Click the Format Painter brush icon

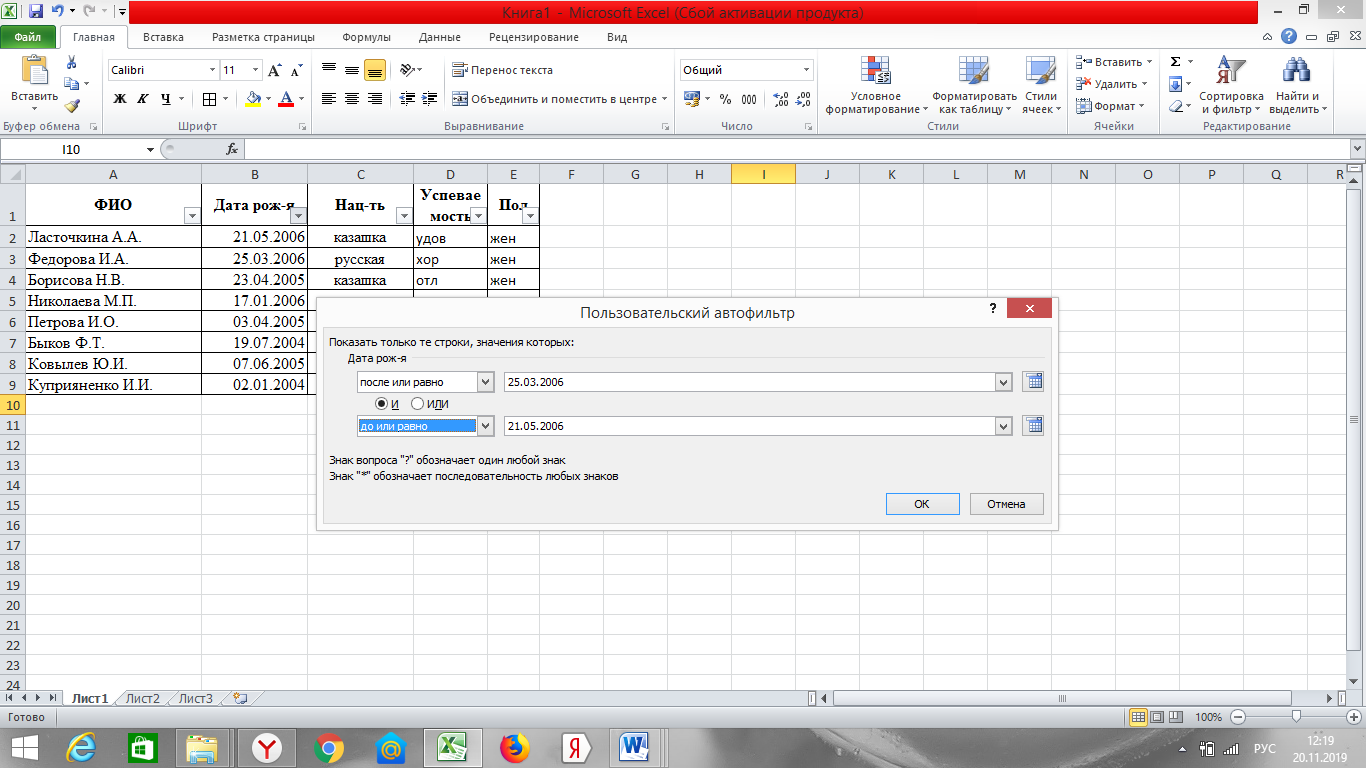point(71,105)
